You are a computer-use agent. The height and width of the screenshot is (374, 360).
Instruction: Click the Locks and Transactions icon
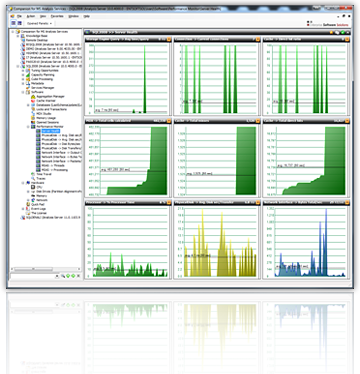[33, 109]
